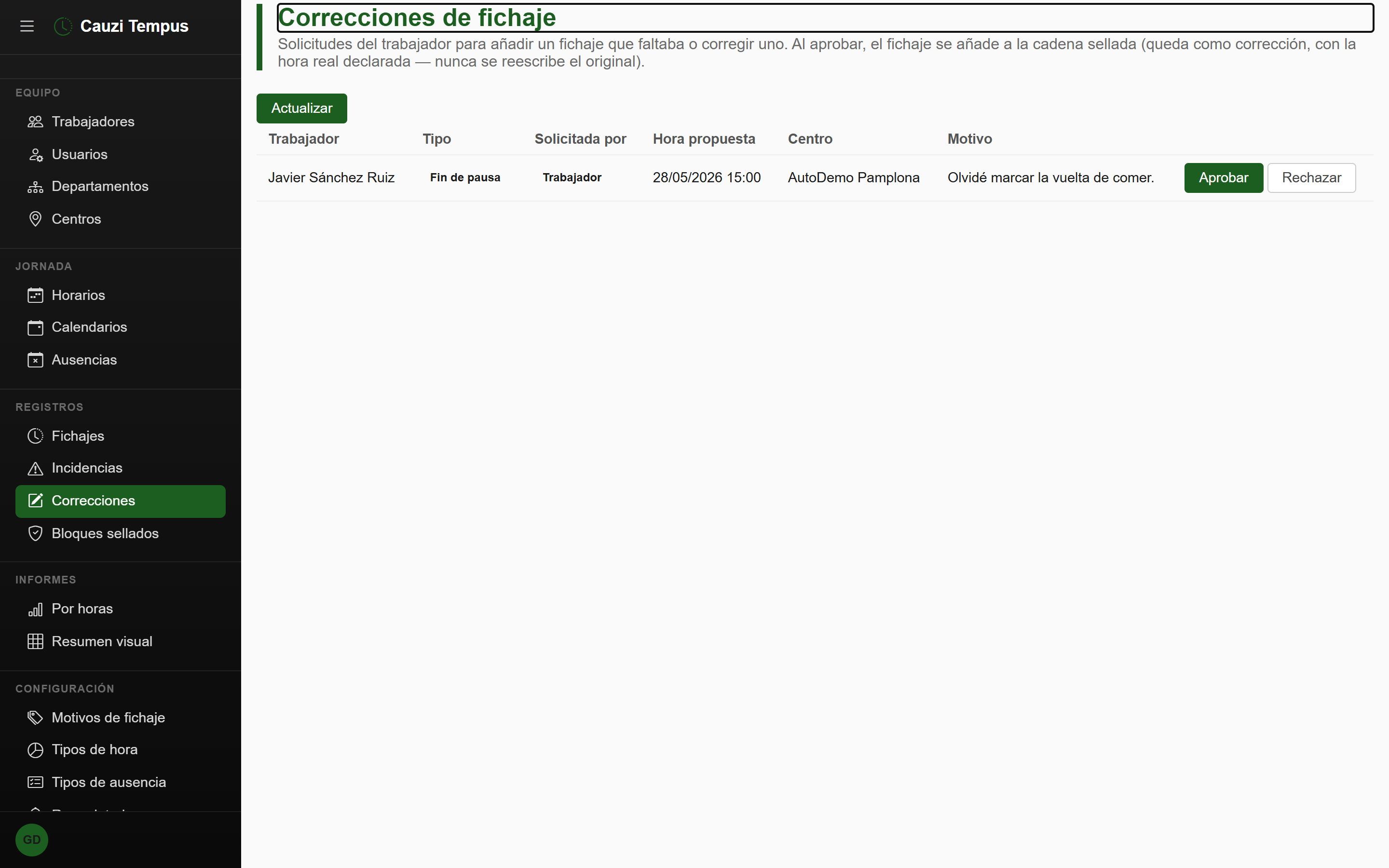Click the Horarios calendar icon
The height and width of the screenshot is (868, 1389).
(x=36, y=295)
